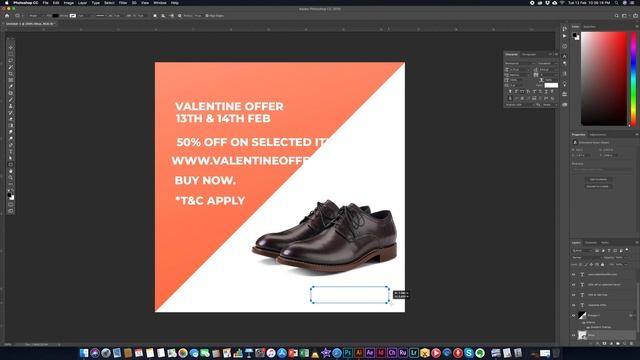Open the font style dropdown
The height and width of the screenshot is (360, 640).
click(x=547, y=63)
